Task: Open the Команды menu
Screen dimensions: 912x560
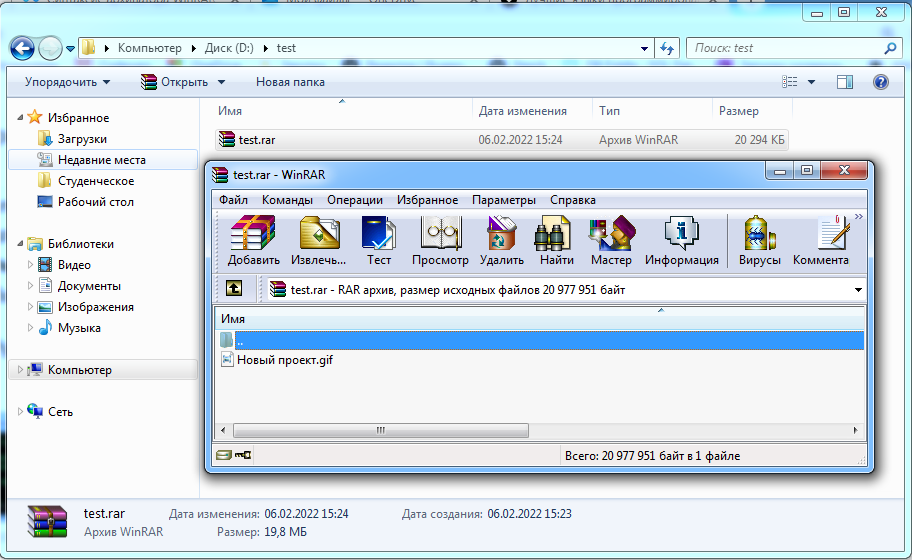Action: pos(287,200)
